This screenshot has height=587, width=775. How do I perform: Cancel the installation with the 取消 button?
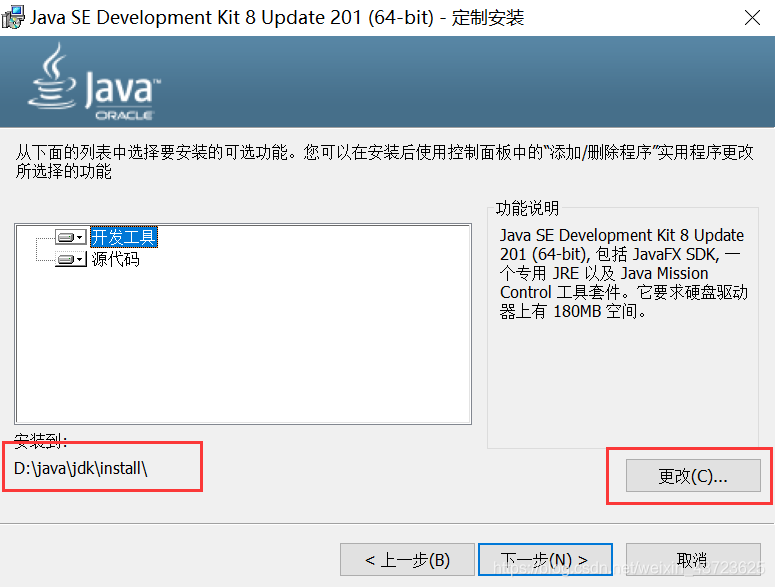click(x=693, y=560)
